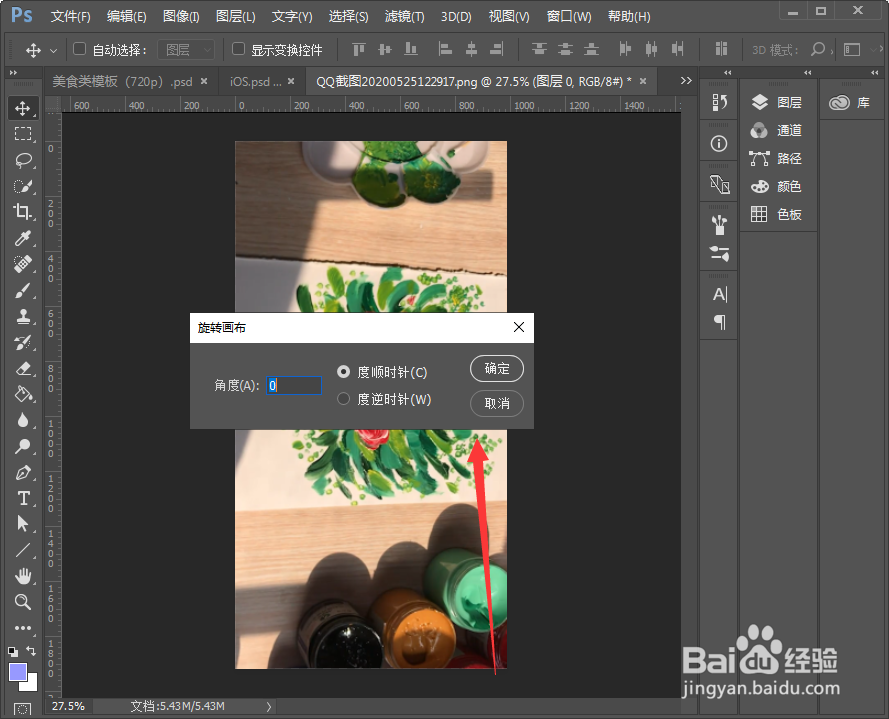Open the Character panel icon
The image size is (889, 719).
point(719,294)
